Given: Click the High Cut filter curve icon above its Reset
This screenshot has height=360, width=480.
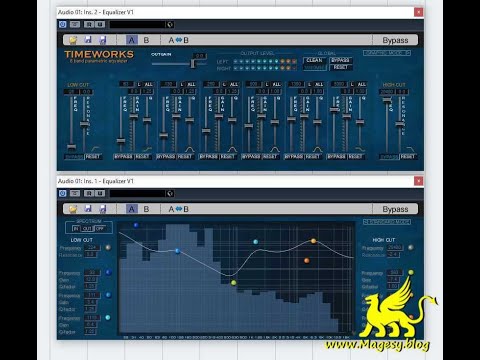Looking at the screenshot, I should pos(410,149).
